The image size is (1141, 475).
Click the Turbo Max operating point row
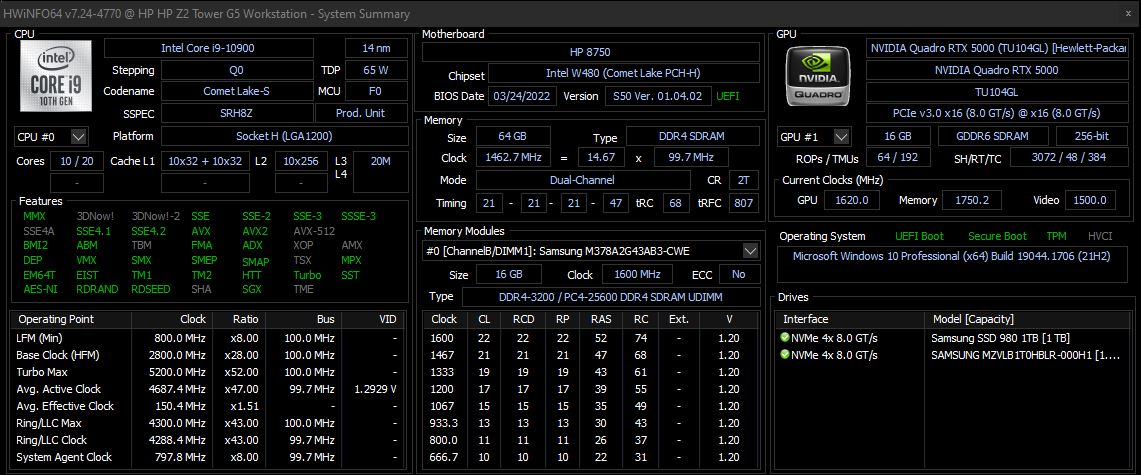click(208, 372)
